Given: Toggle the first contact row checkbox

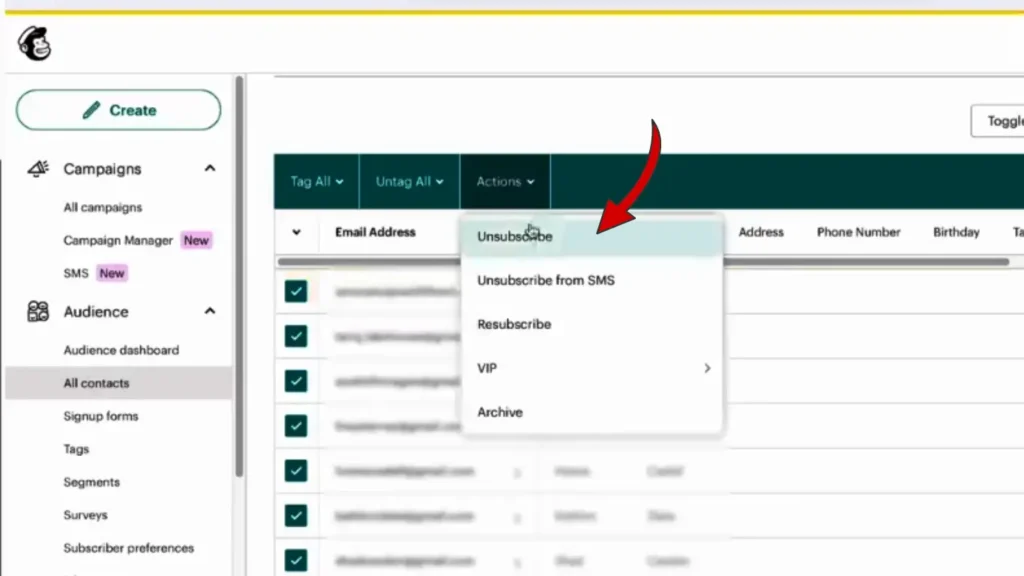Looking at the screenshot, I should click(296, 291).
